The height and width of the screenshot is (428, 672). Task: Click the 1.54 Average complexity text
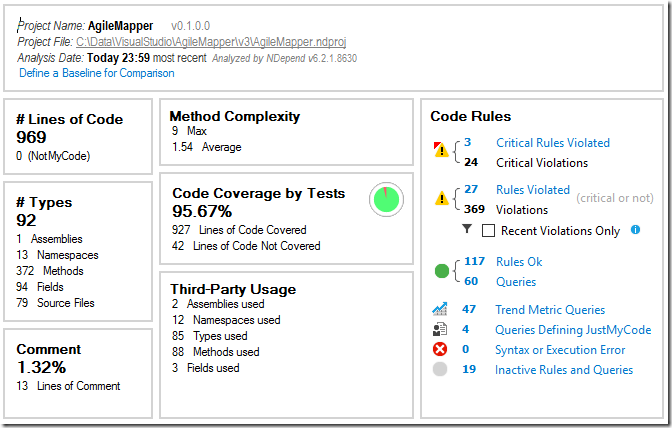click(x=207, y=147)
